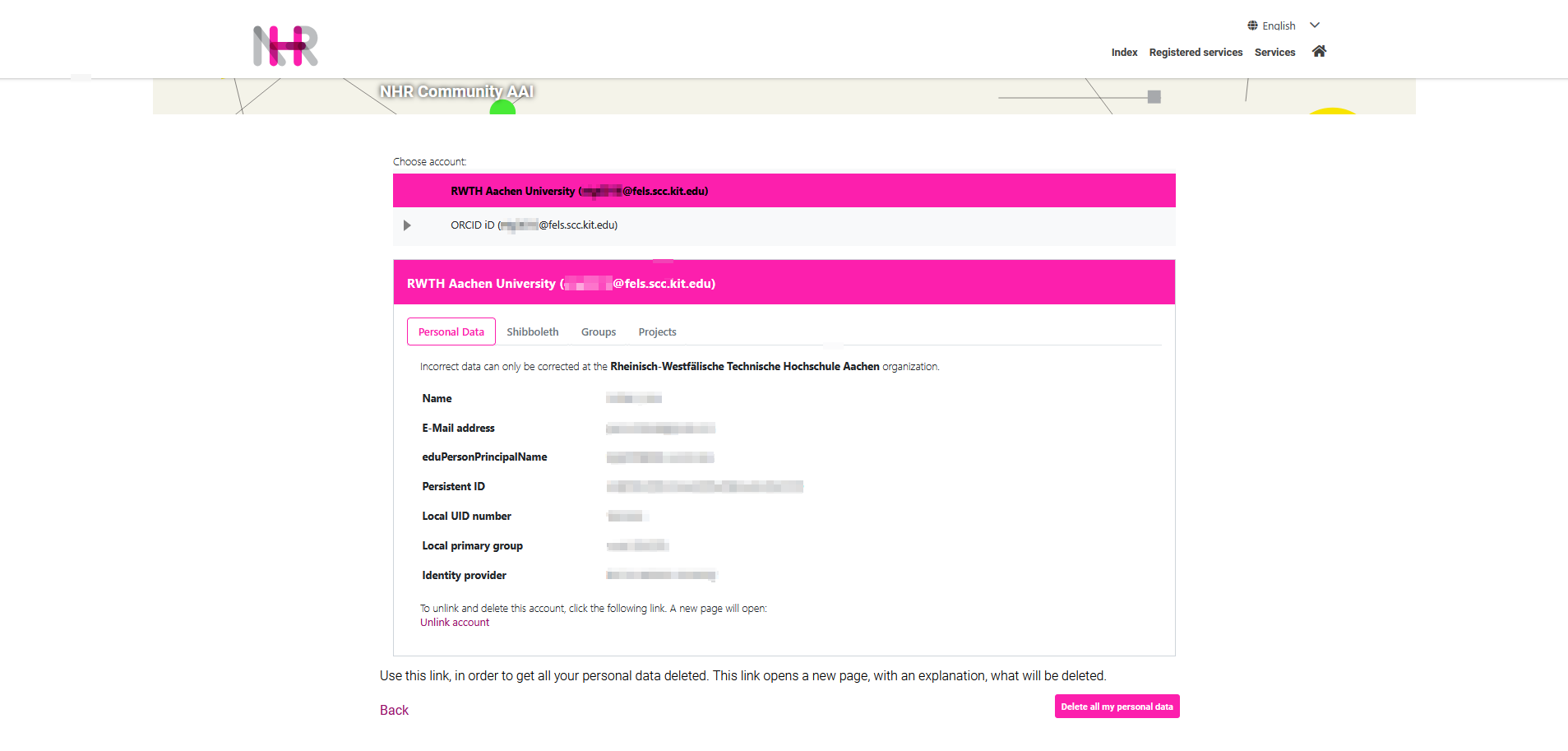
Task: Switch to the Shibboleth tab
Action: point(532,331)
